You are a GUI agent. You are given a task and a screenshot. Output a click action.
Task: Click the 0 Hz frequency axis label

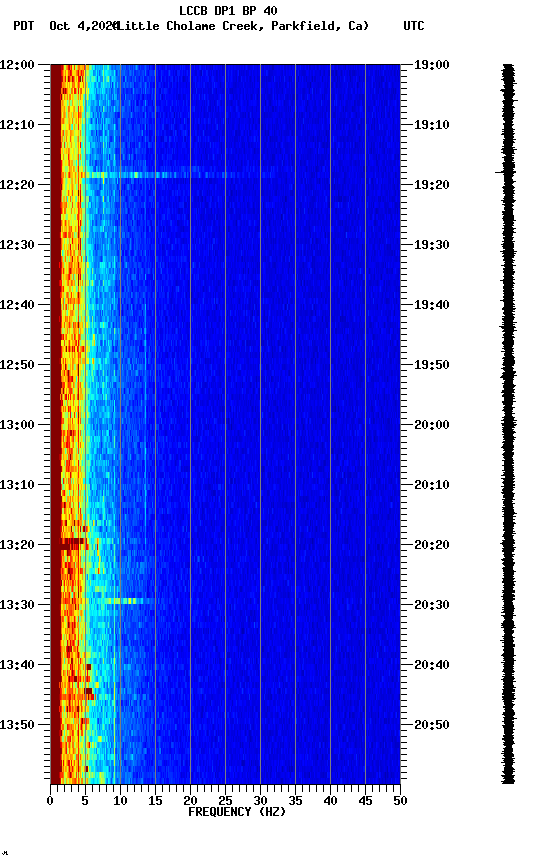pyautogui.click(x=50, y=801)
